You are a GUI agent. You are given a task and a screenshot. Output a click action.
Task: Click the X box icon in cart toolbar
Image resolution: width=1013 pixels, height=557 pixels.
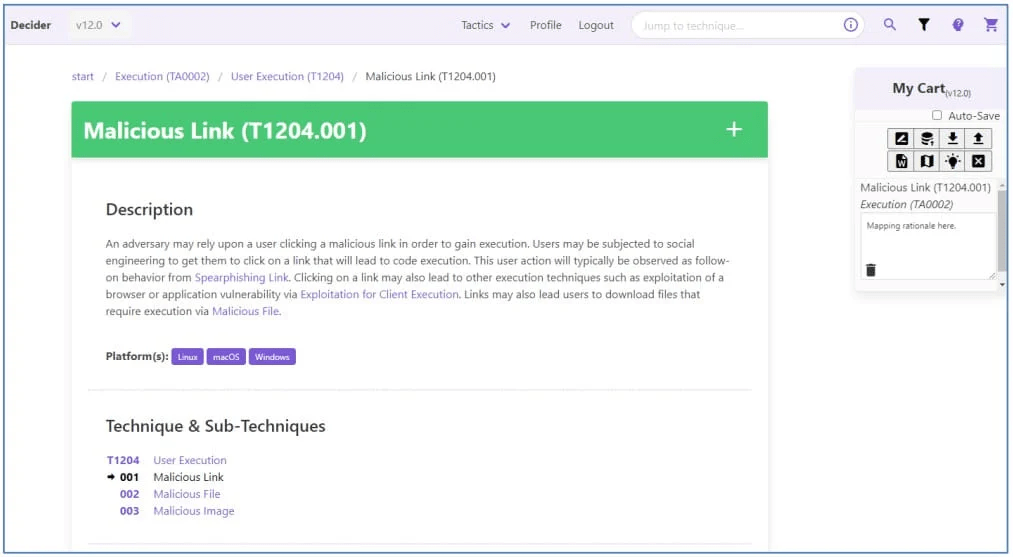(x=978, y=161)
